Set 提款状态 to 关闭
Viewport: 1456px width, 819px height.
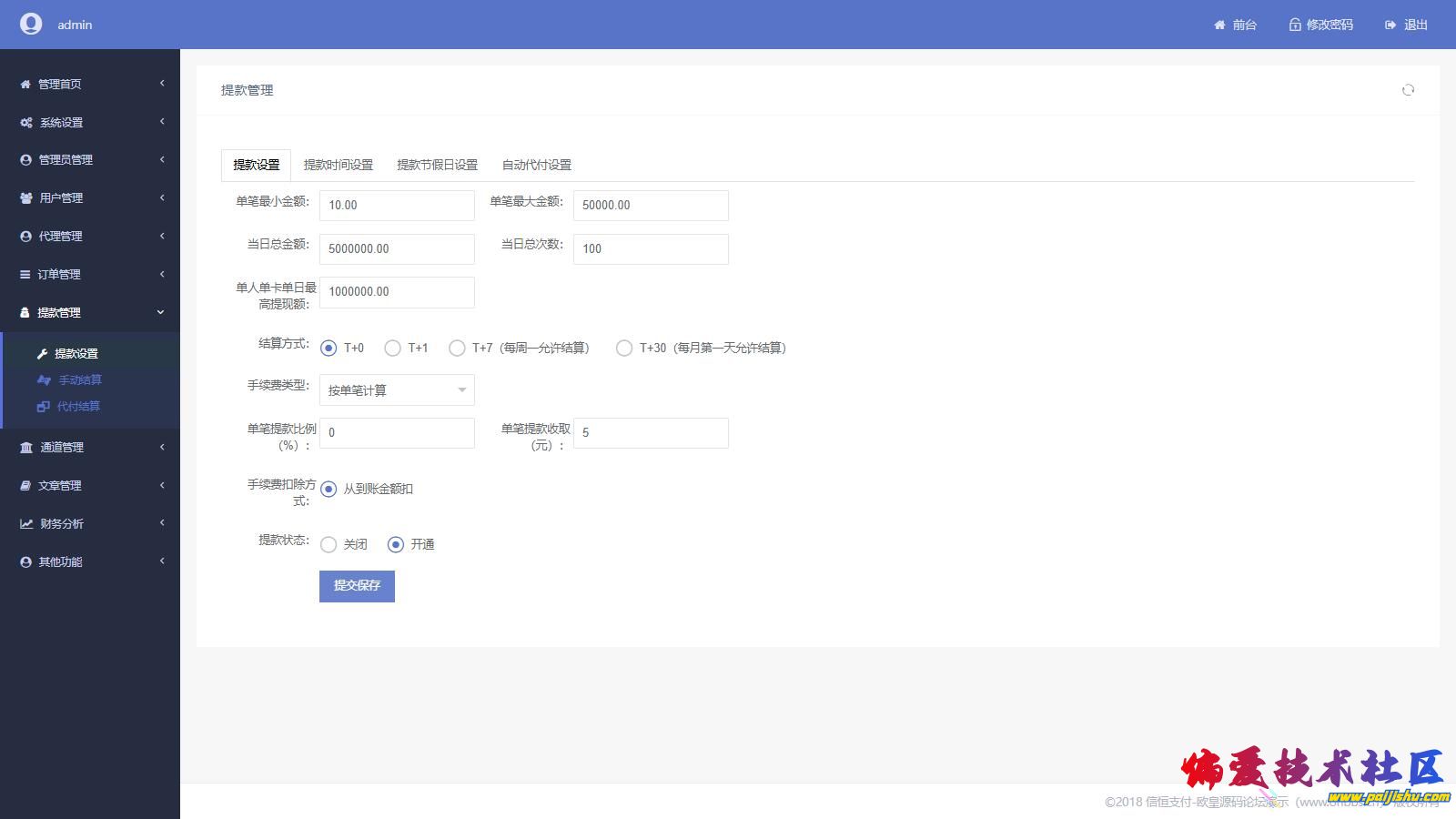point(329,545)
